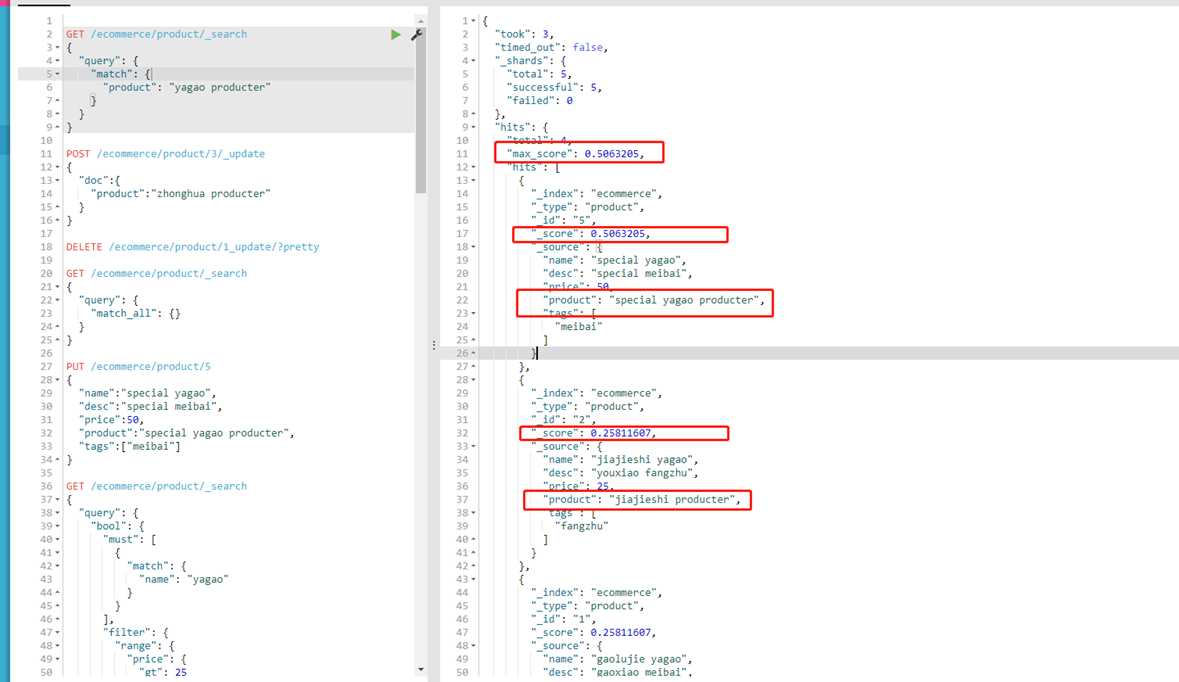
Task: Collapse the PUT body fold arrow at line 28
Action: point(58,380)
